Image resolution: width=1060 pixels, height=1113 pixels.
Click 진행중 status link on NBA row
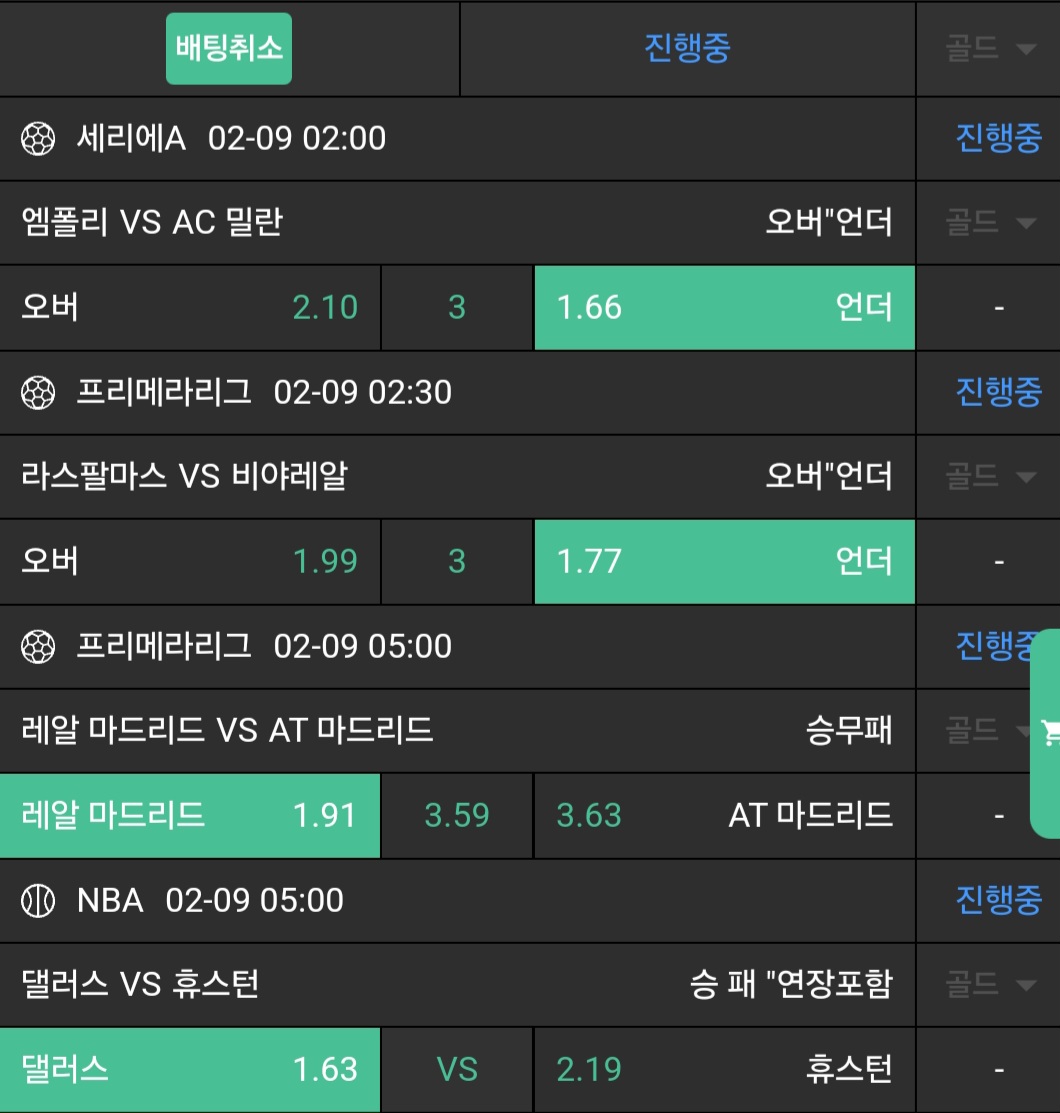coord(997,901)
